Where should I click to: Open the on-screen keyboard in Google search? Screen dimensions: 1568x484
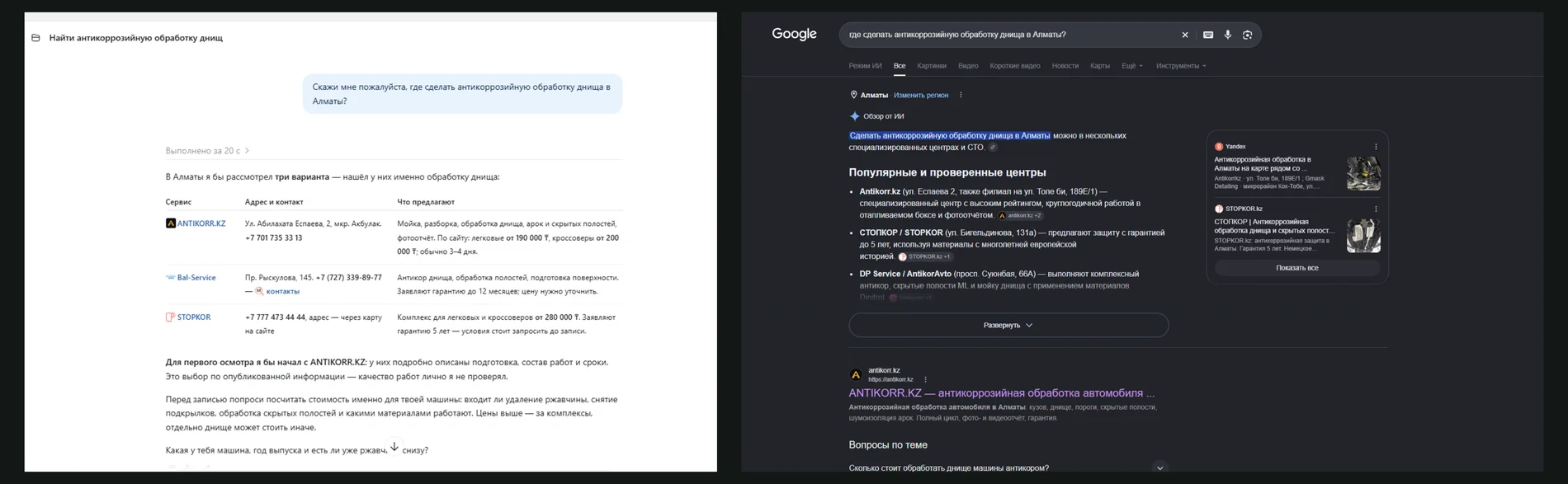1208,35
